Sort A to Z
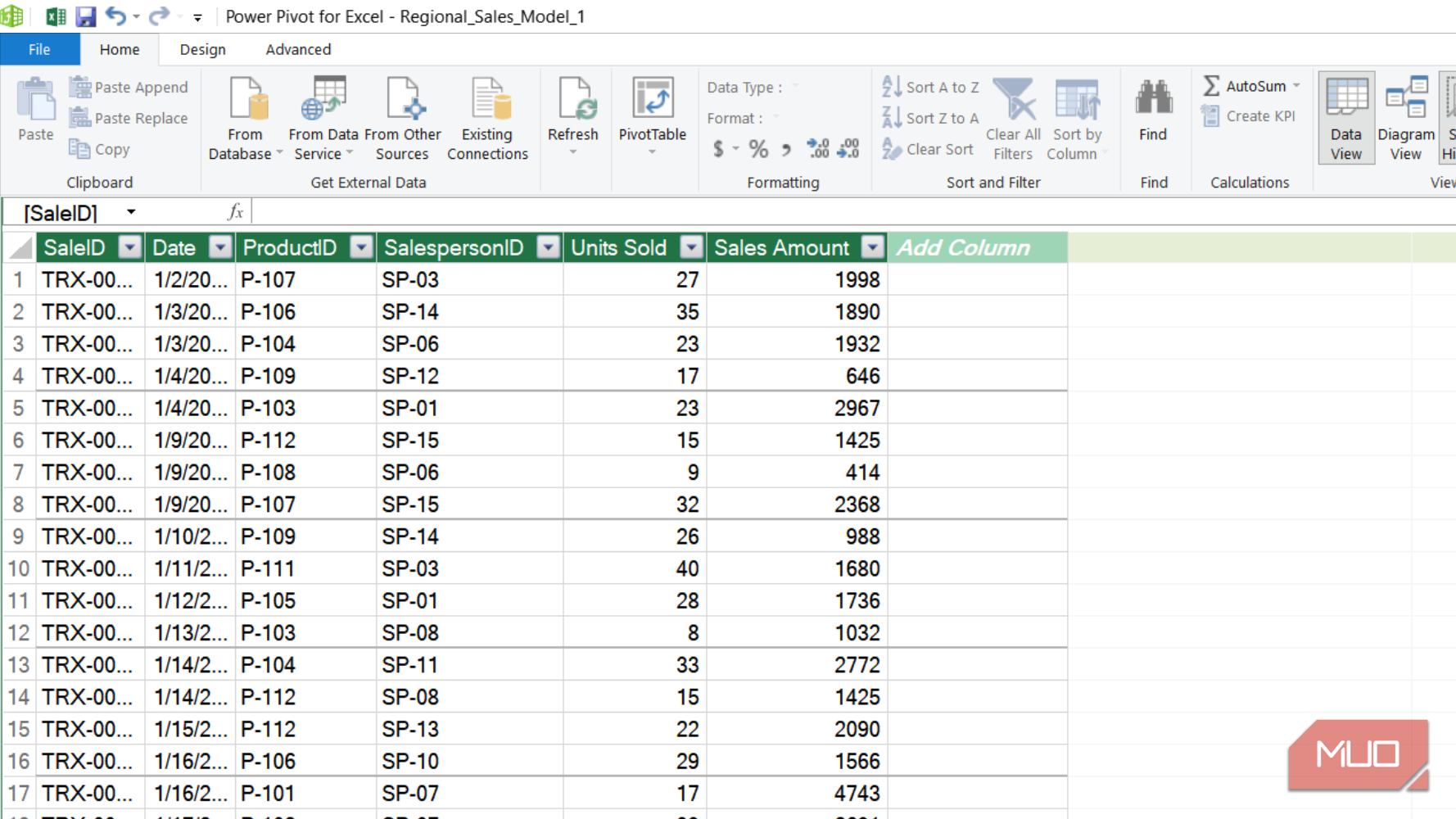Image resolution: width=1456 pixels, height=819 pixels. pyautogui.click(x=930, y=87)
